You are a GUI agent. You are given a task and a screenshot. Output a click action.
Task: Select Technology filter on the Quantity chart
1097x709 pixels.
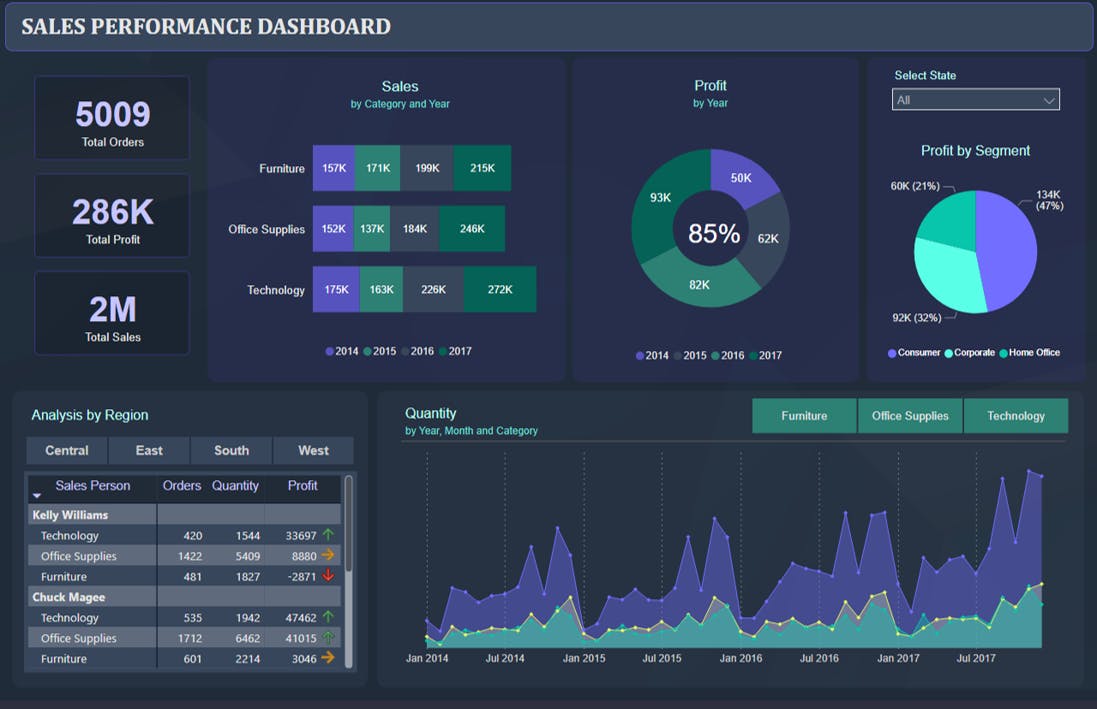click(1016, 415)
